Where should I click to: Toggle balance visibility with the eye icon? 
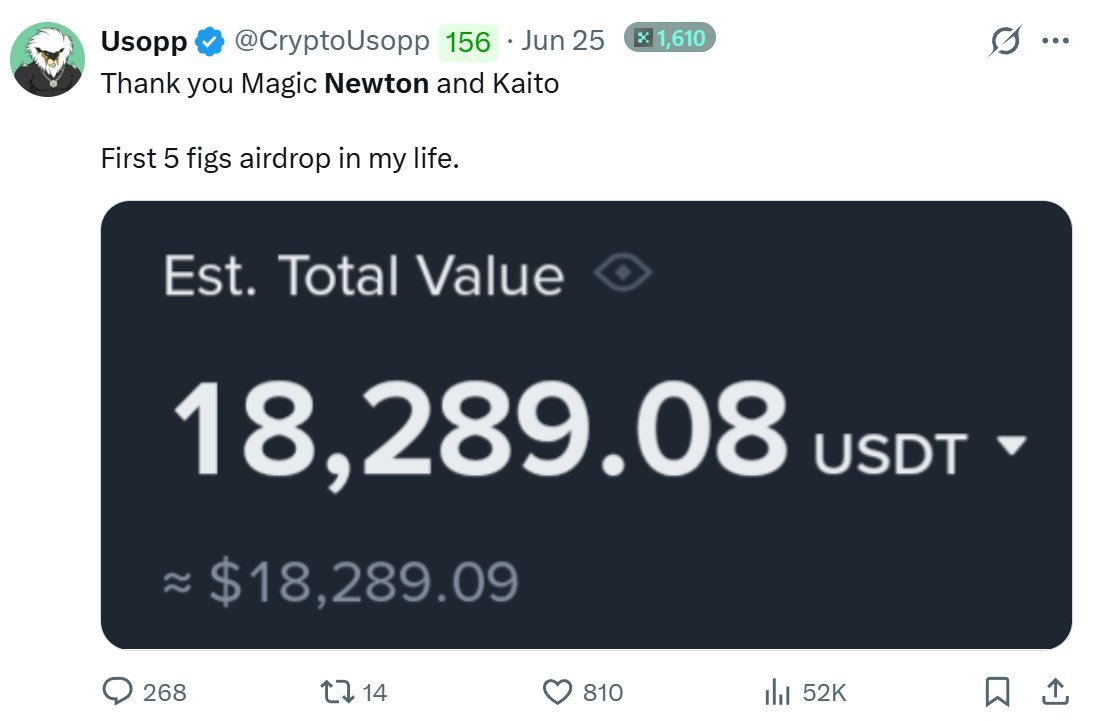[622, 274]
